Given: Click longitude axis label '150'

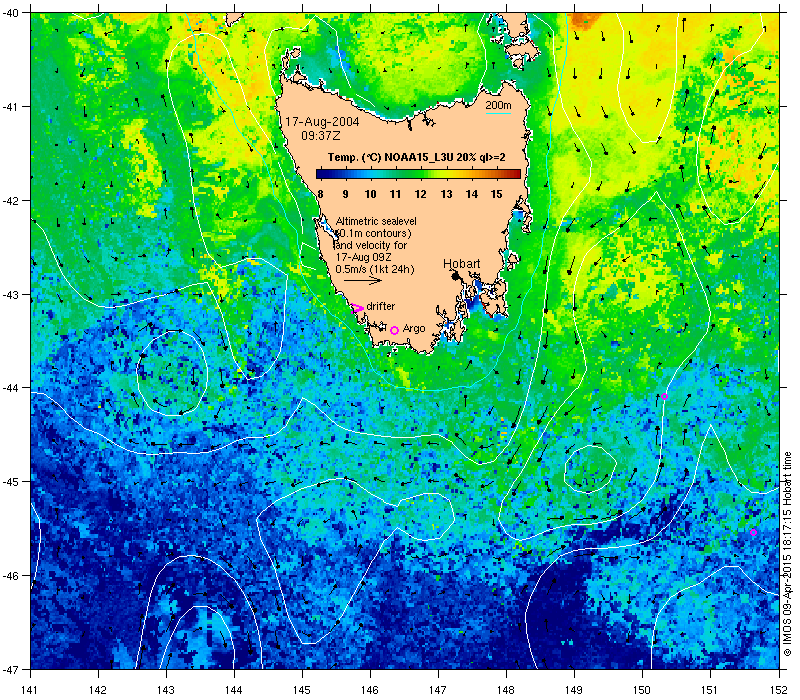Looking at the screenshot, I should pyautogui.click(x=642, y=690).
